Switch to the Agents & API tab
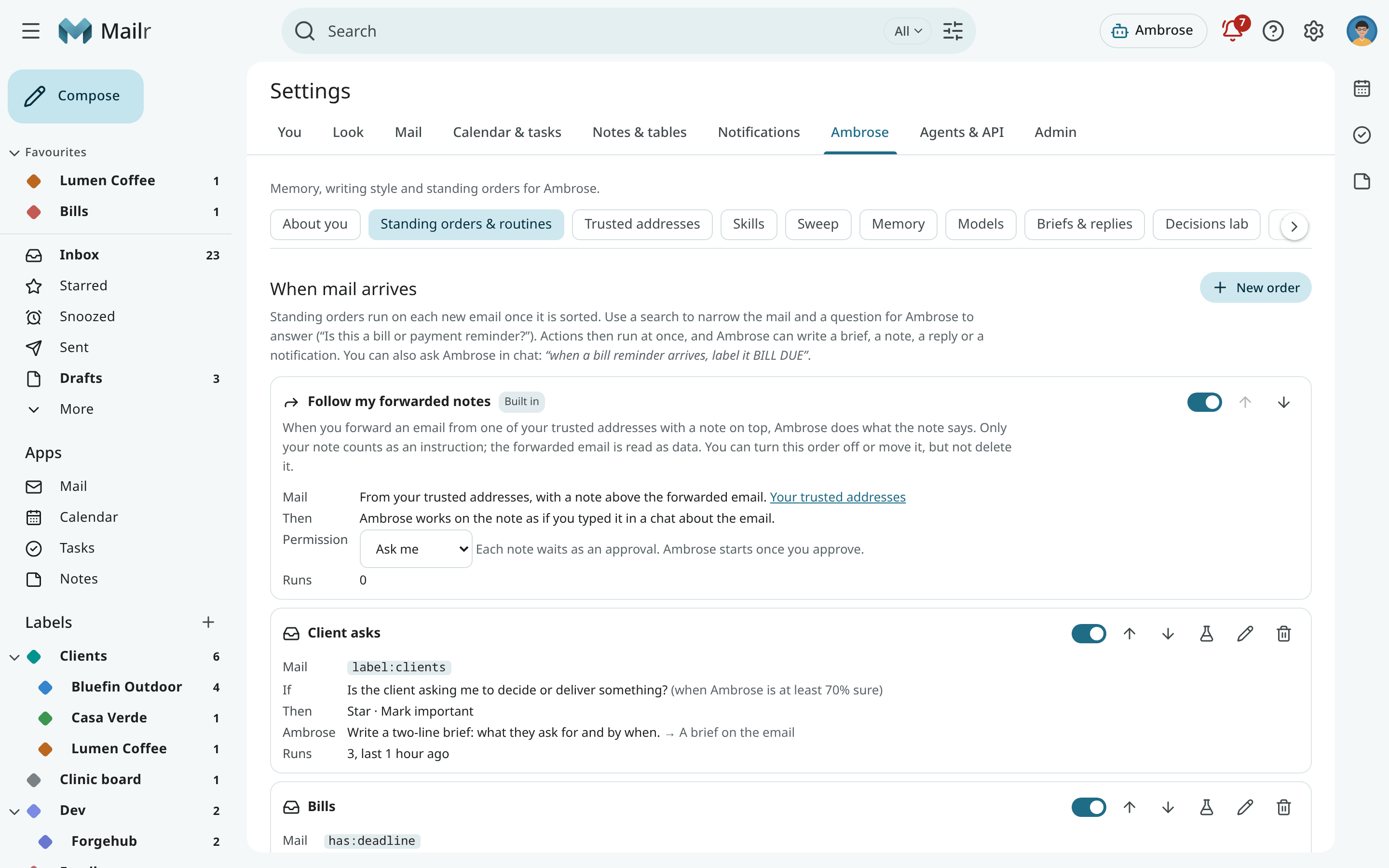 coord(961,132)
